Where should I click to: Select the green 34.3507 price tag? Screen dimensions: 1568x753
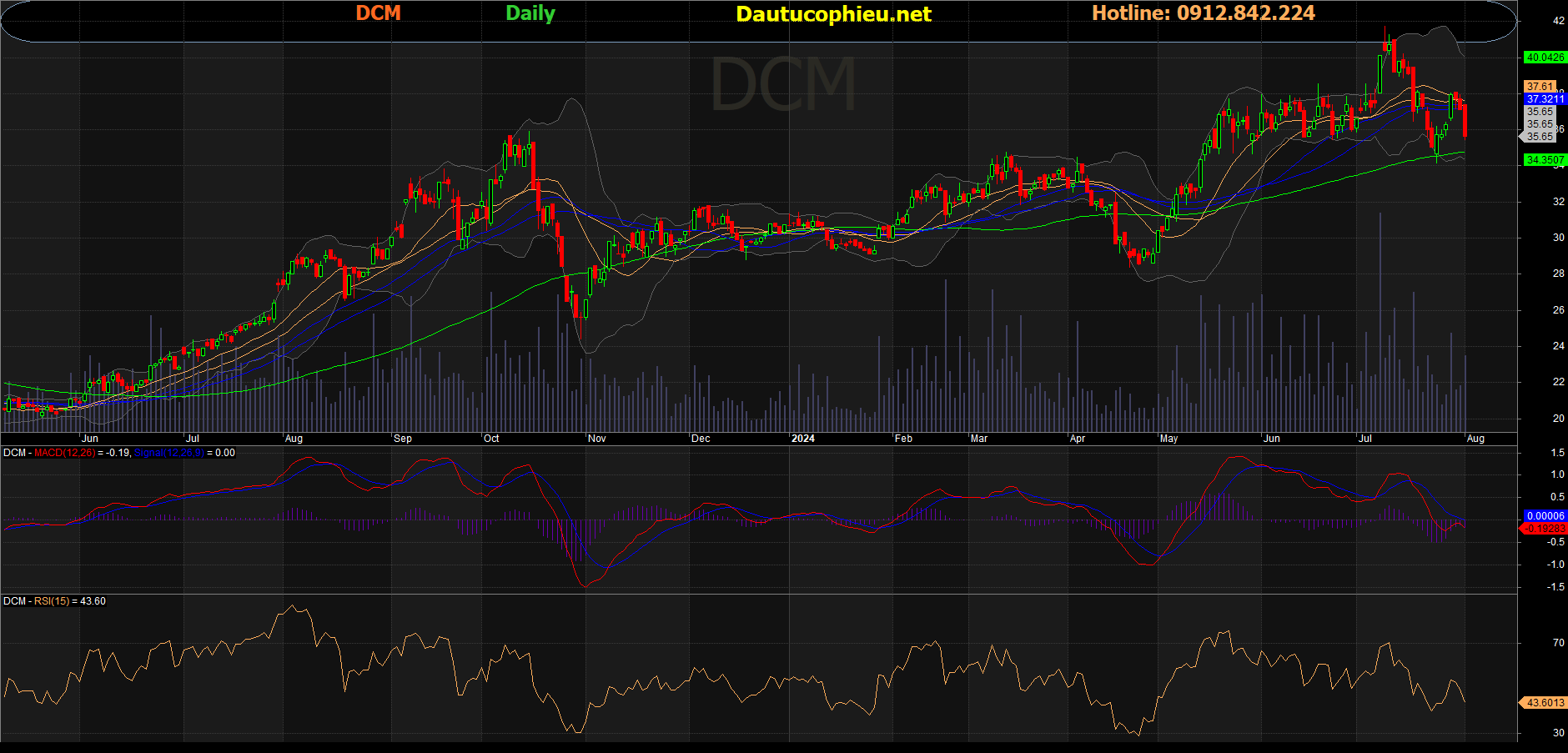click(x=1545, y=160)
